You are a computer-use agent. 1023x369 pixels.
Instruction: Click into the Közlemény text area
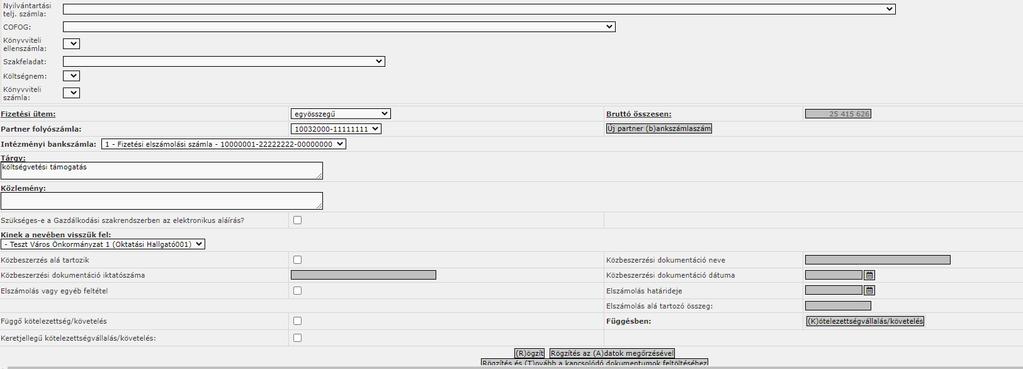(x=161, y=201)
